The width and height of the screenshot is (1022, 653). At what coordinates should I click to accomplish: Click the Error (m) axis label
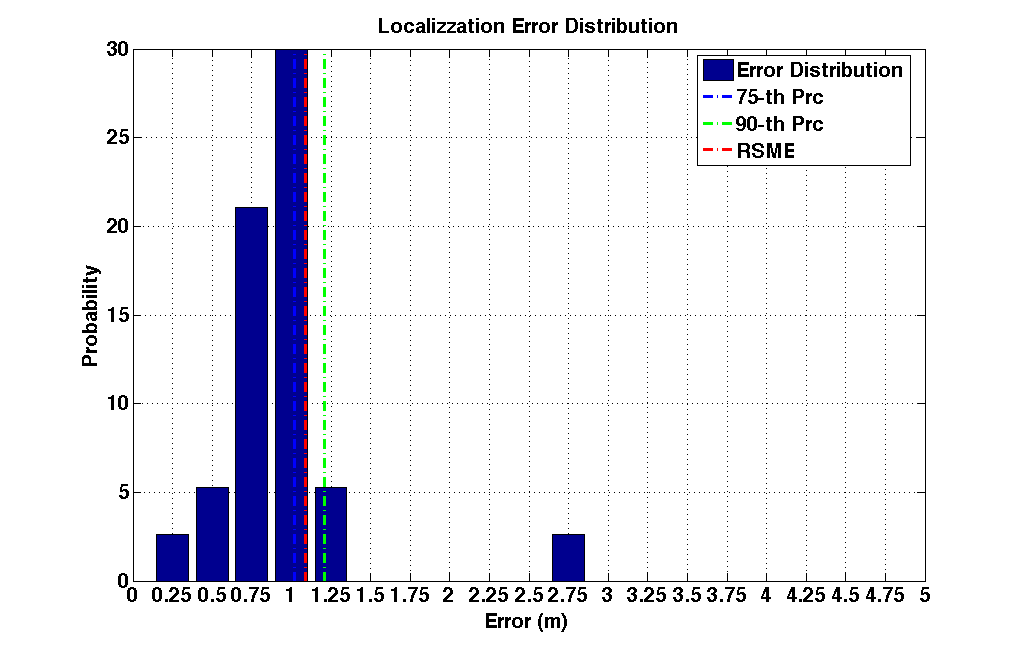click(x=527, y=622)
